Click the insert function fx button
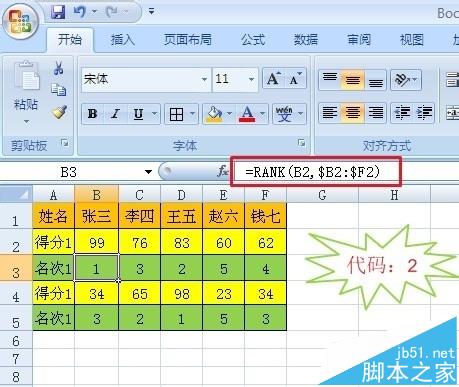Screen dimensions: 459x387 coord(222,171)
